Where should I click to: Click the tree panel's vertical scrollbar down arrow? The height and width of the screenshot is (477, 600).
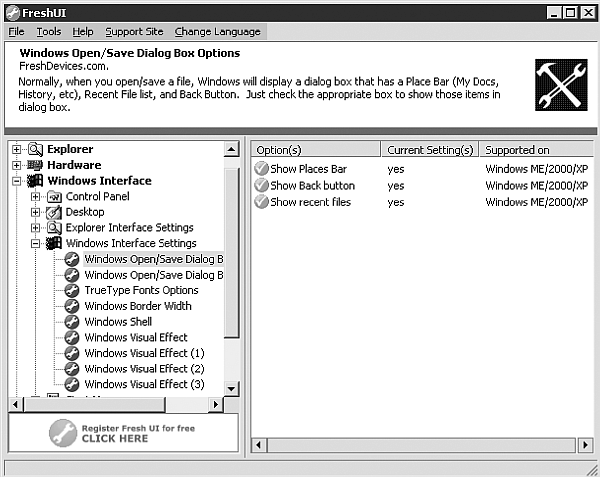tap(232, 388)
